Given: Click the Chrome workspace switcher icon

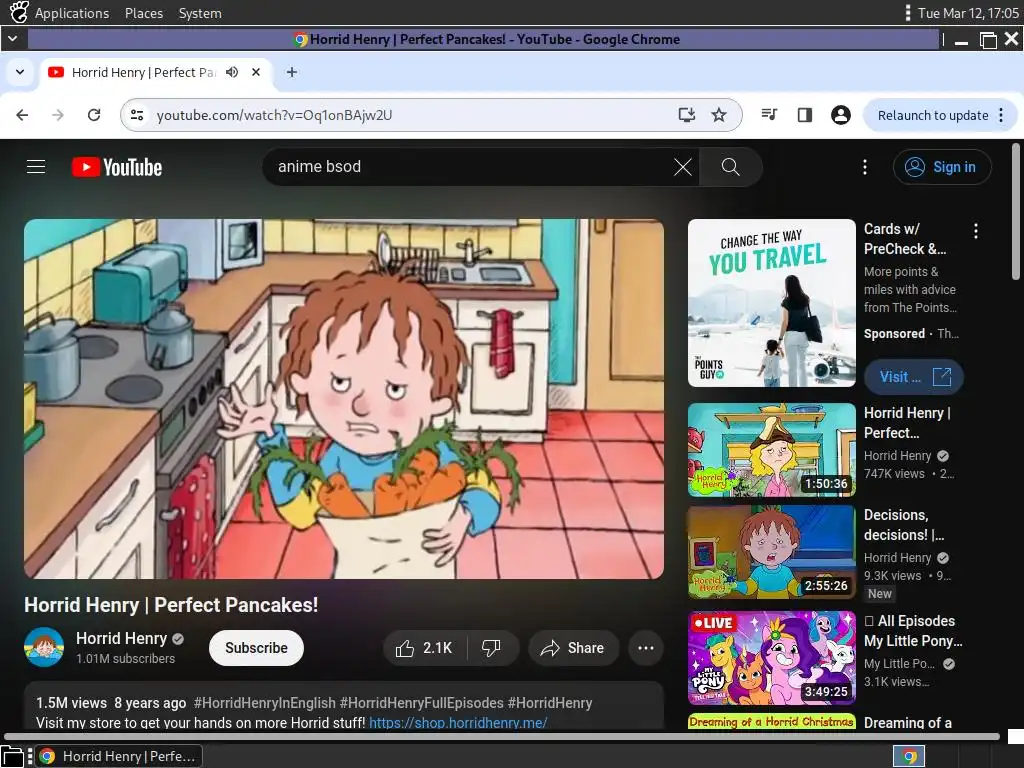Looking at the screenshot, I should (x=909, y=756).
